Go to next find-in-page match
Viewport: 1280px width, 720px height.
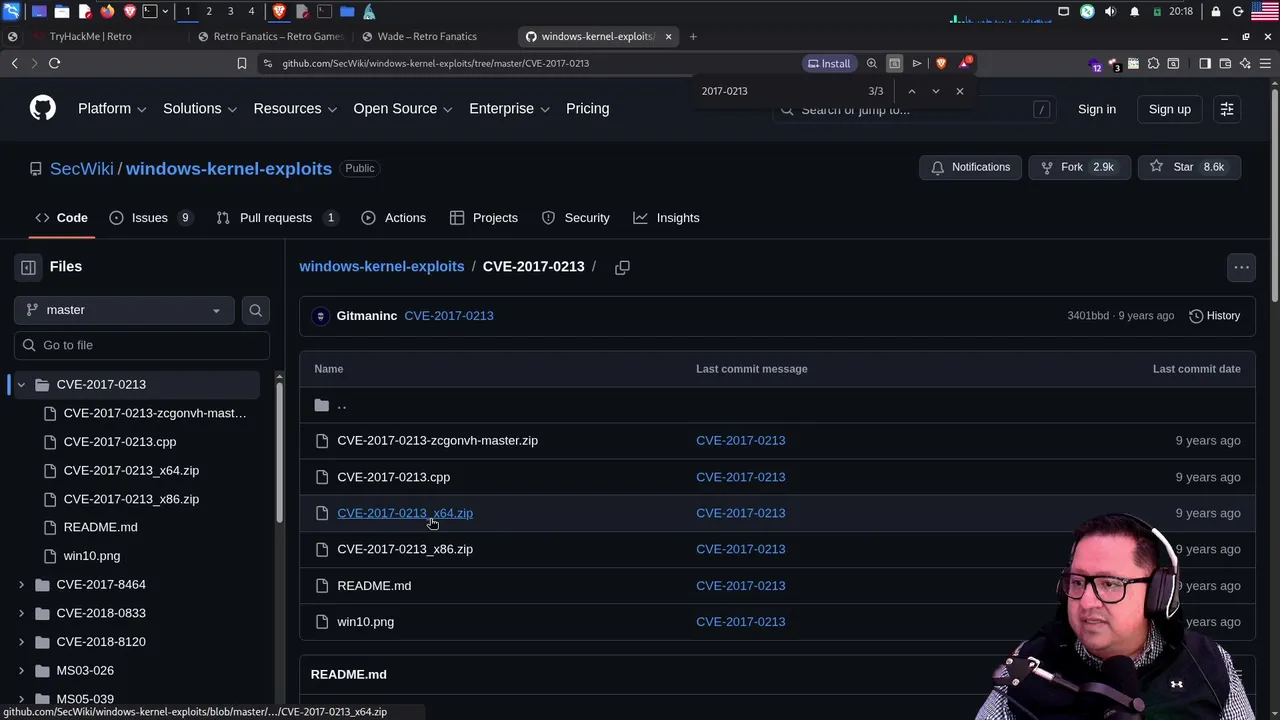tap(935, 91)
